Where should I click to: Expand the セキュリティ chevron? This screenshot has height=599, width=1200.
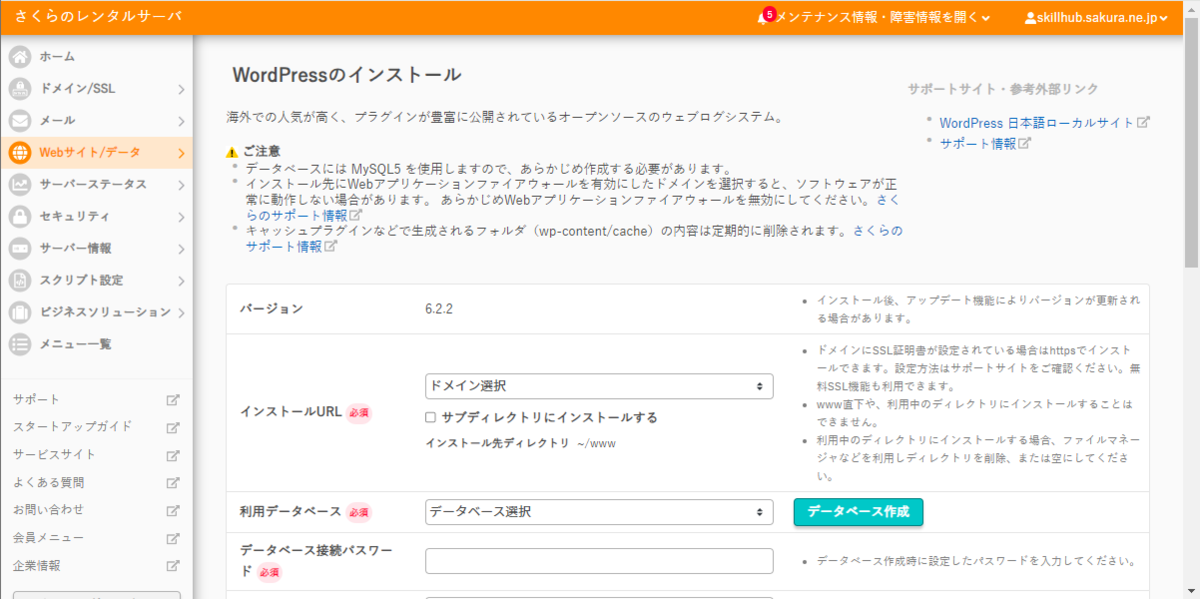pyautogui.click(x=181, y=217)
